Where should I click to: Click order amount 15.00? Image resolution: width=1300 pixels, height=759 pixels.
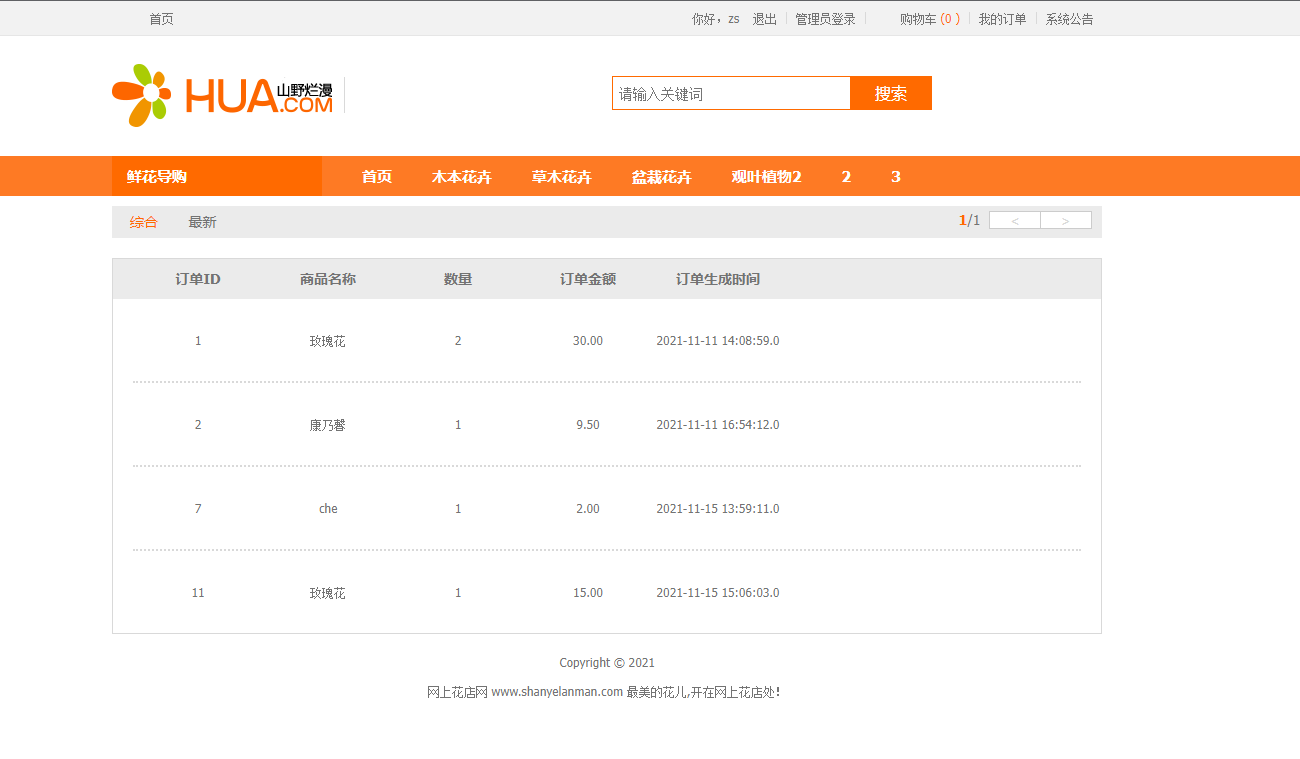tap(588, 593)
